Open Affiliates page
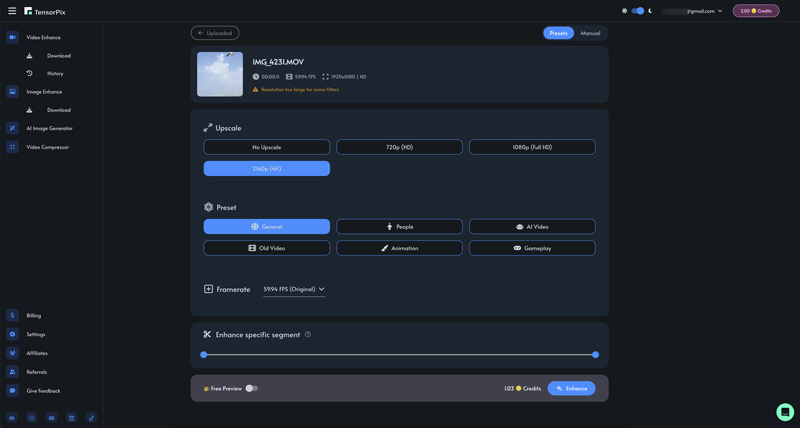This screenshot has width=800, height=428. pos(37,353)
